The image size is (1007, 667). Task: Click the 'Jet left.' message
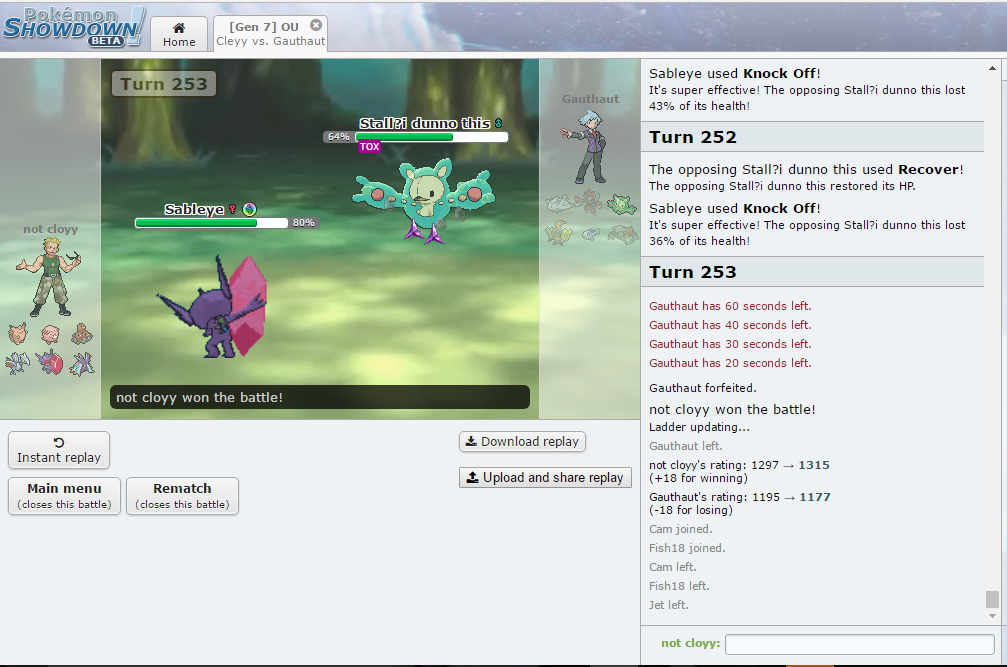(x=669, y=605)
